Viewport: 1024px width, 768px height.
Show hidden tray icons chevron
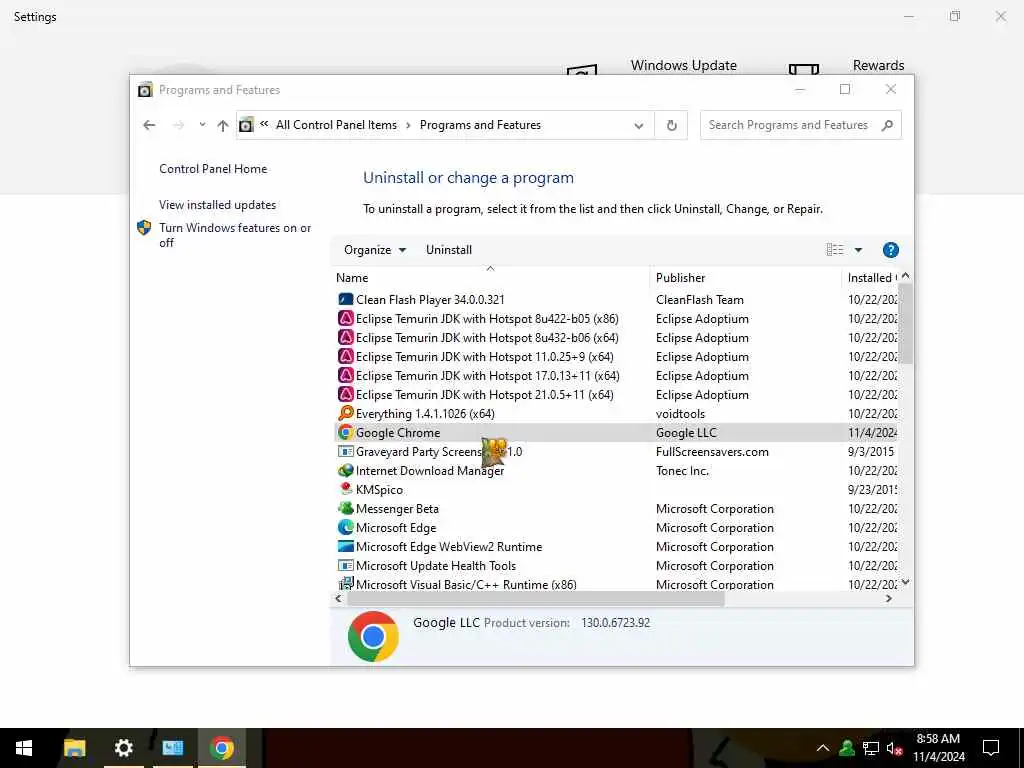point(823,748)
